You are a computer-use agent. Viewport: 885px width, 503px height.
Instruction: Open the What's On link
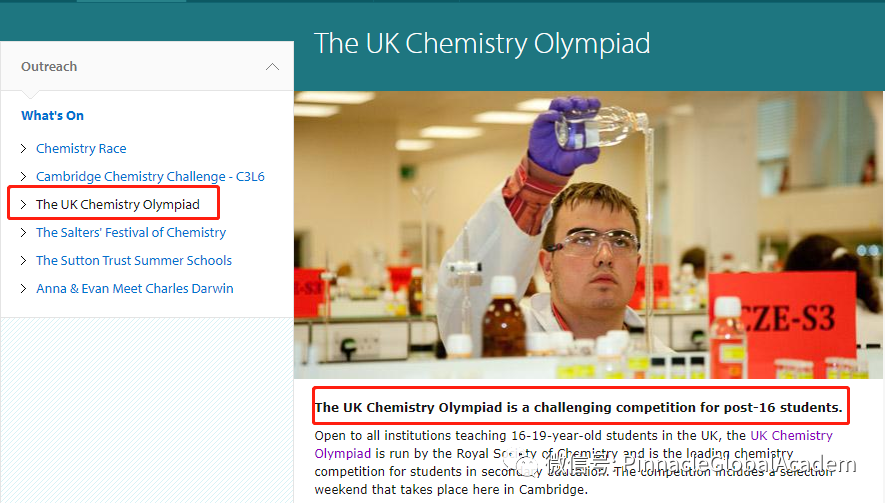(53, 116)
